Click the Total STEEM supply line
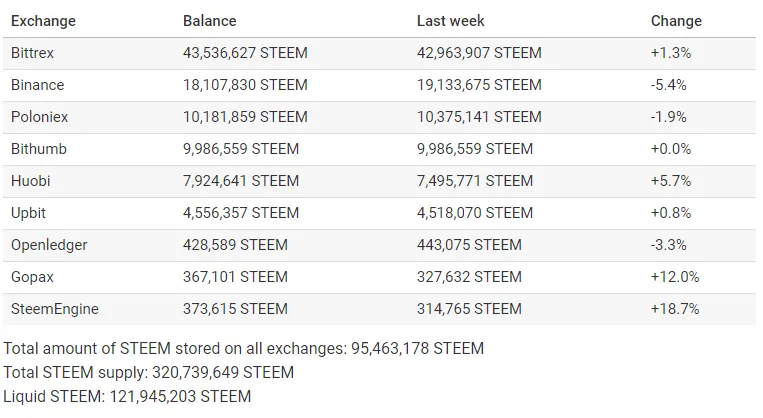 (x=148, y=372)
